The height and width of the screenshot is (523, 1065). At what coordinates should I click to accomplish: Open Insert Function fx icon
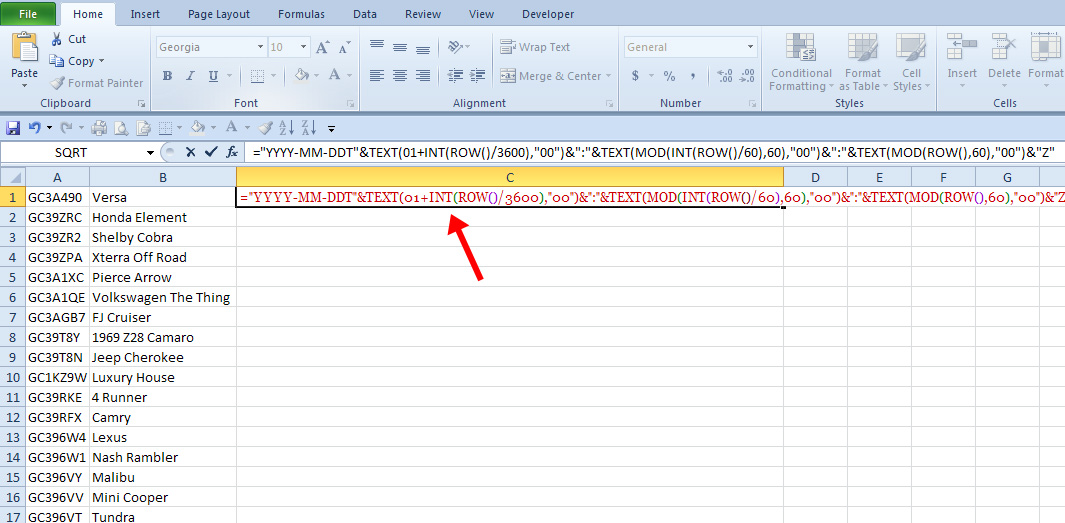click(x=232, y=152)
